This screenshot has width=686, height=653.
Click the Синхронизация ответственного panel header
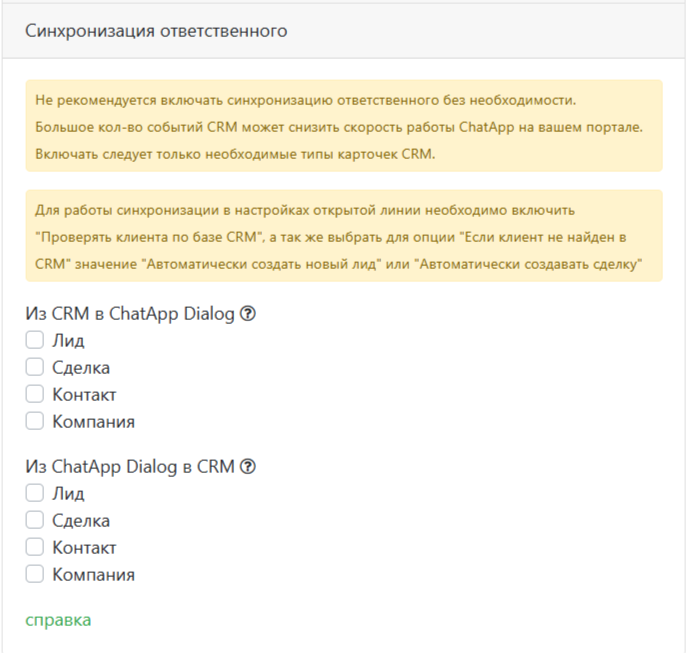(157, 31)
